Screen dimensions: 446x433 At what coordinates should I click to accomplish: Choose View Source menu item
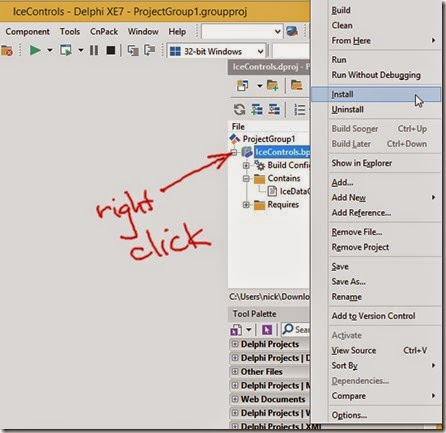point(376,350)
